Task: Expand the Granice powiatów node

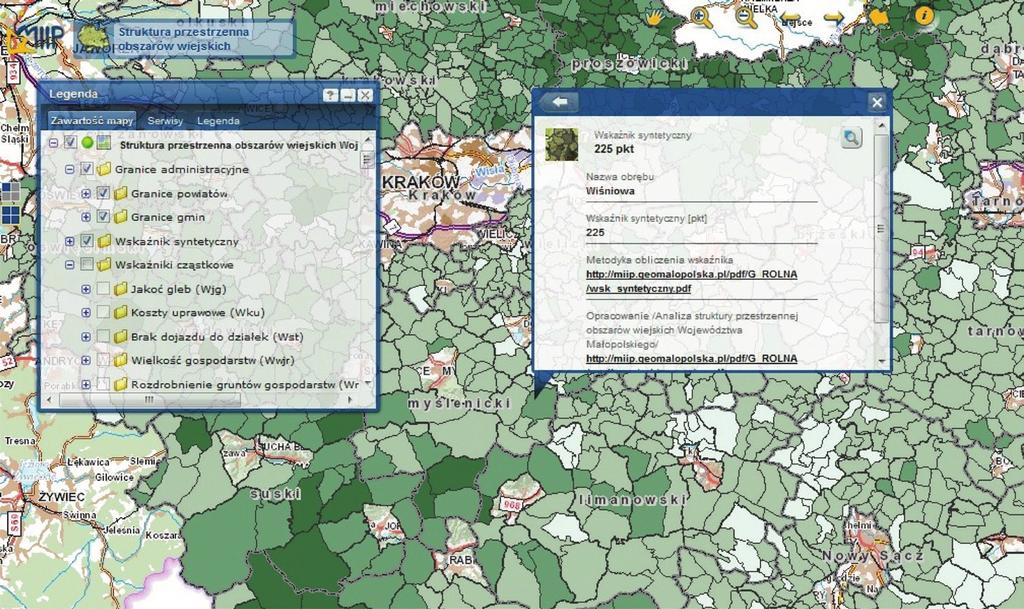Action: point(86,193)
